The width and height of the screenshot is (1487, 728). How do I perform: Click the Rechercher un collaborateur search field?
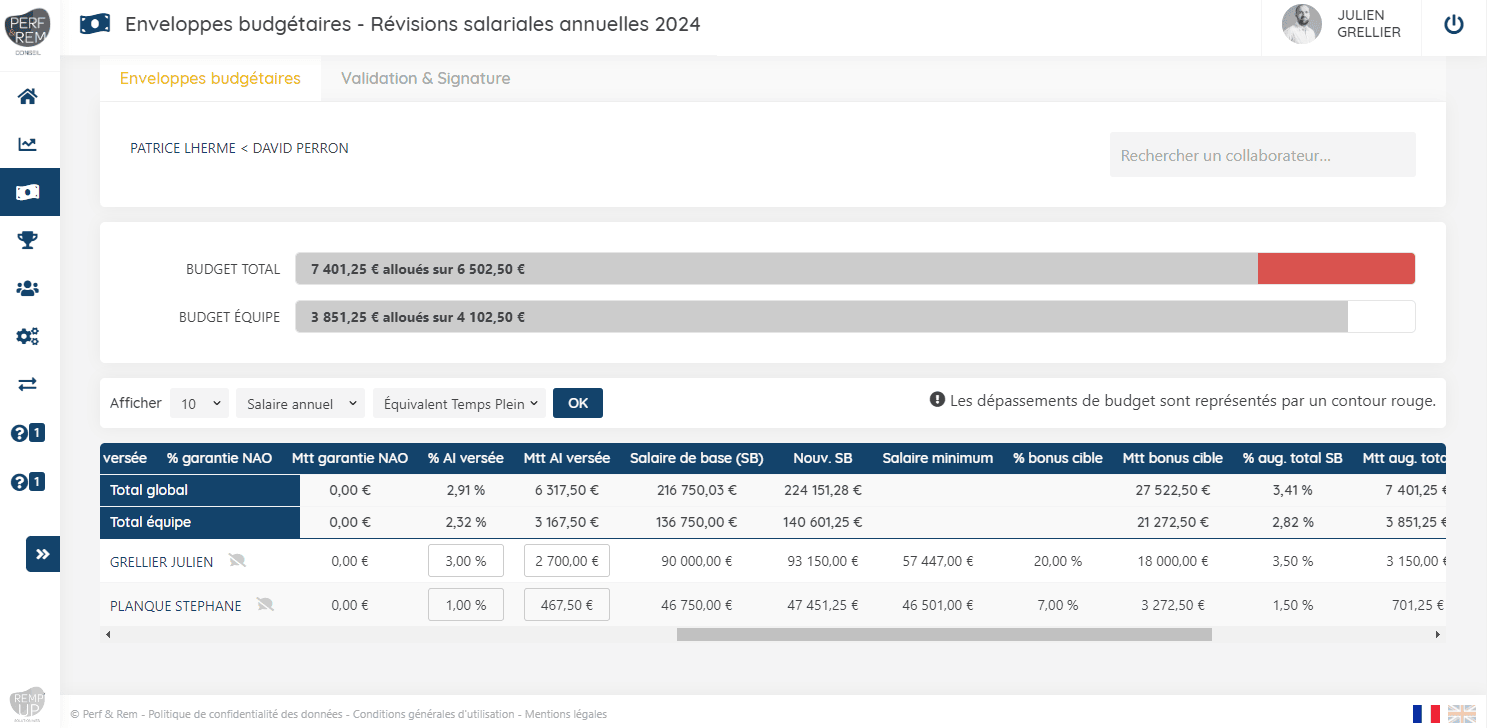1262,155
